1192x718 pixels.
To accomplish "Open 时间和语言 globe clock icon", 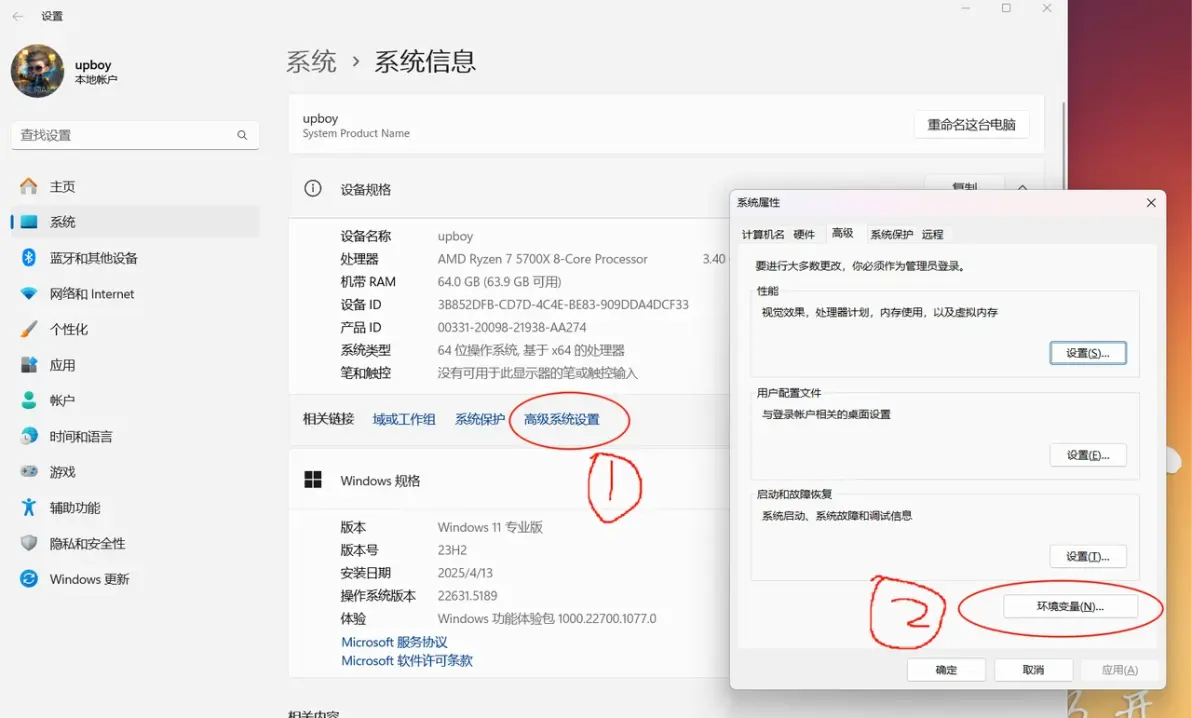I will pos(29,436).
